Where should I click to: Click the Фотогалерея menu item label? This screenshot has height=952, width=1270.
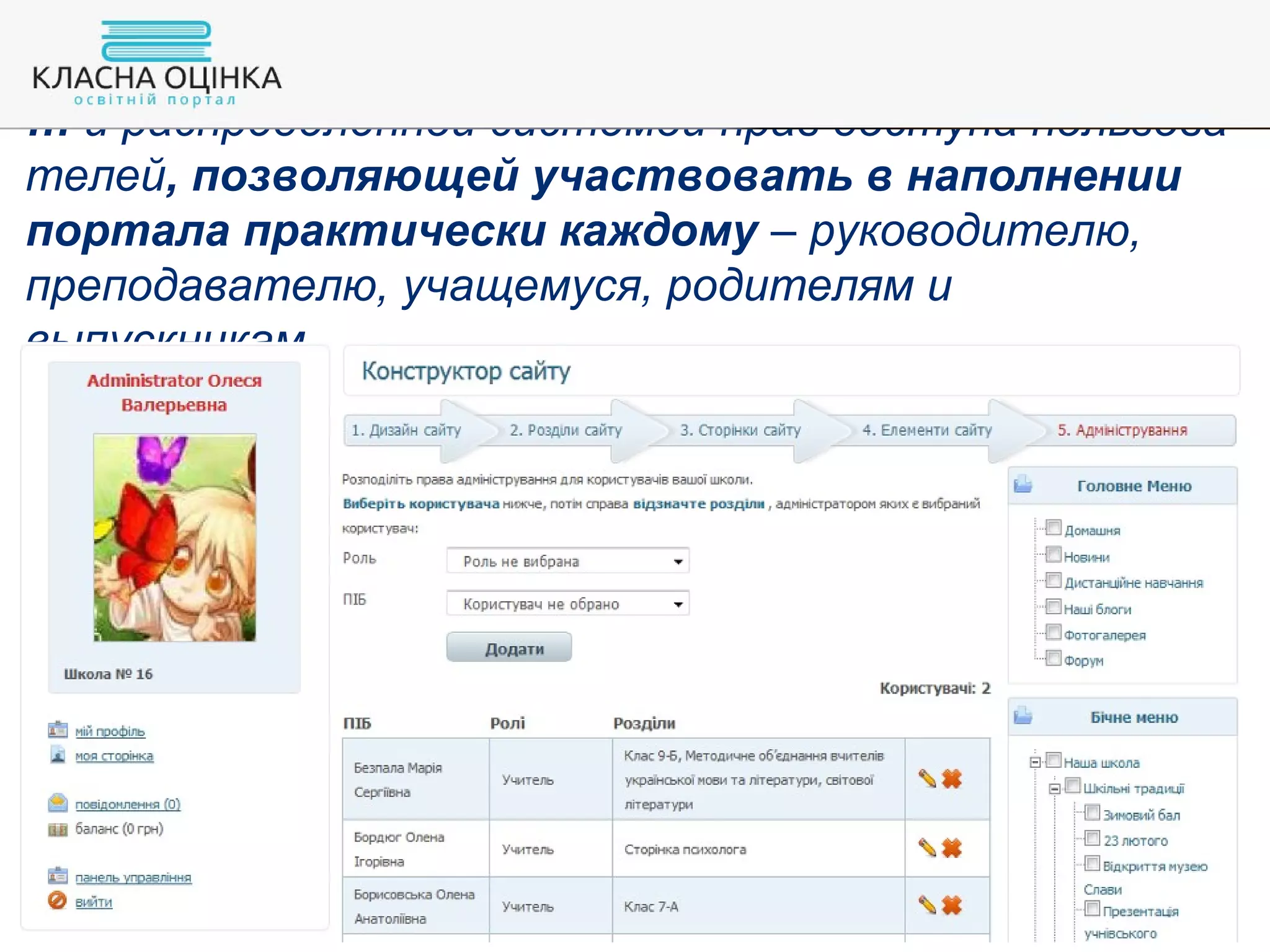click(x=1105, y=635)
